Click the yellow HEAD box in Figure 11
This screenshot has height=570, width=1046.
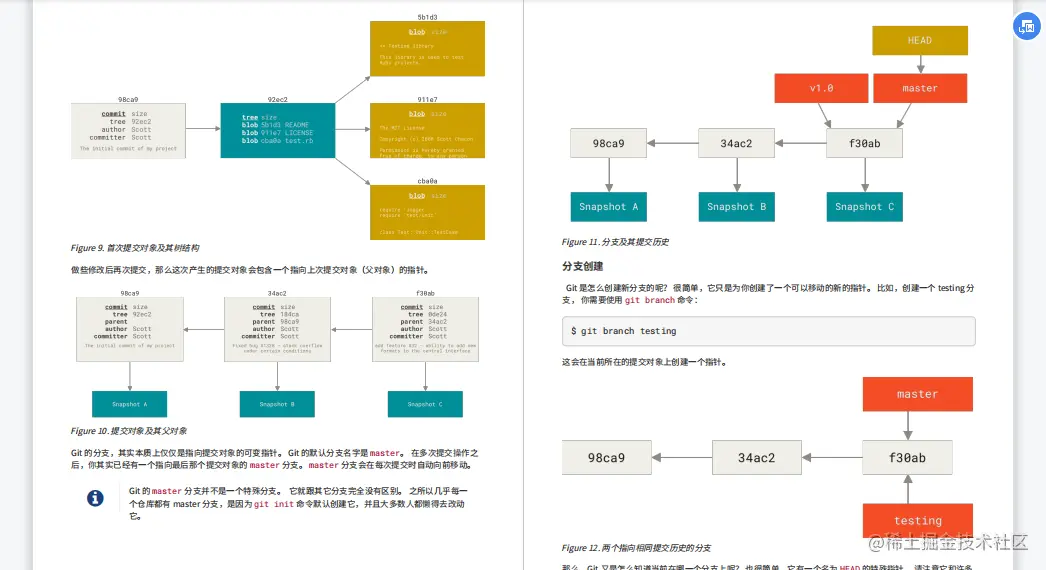pos(920,41)
